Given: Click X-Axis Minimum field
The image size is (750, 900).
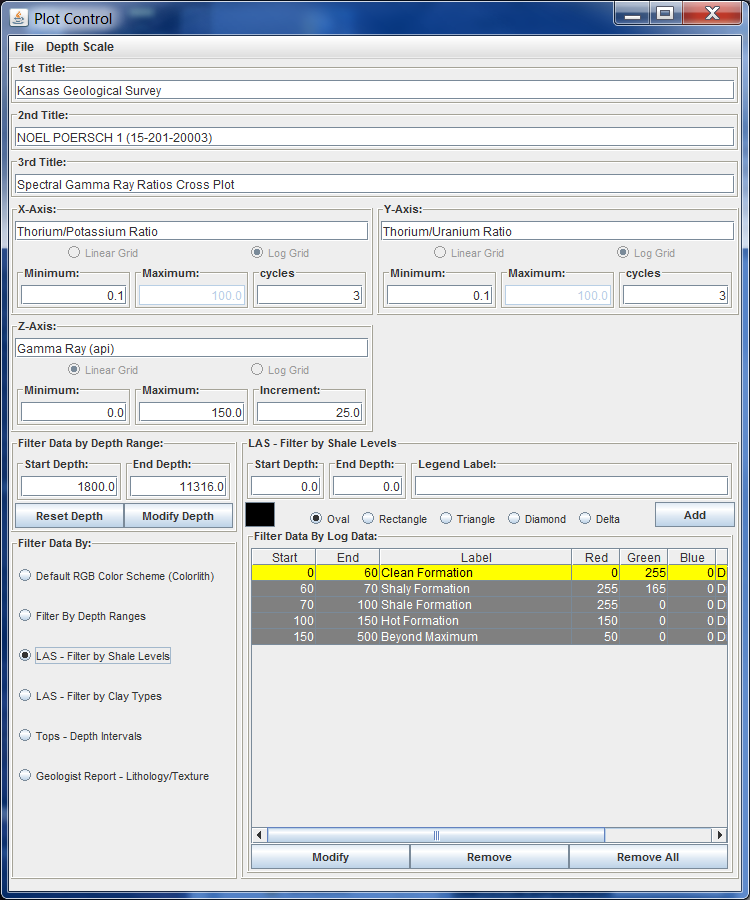Looking at the screenshot, I should (x=73, y=295).
